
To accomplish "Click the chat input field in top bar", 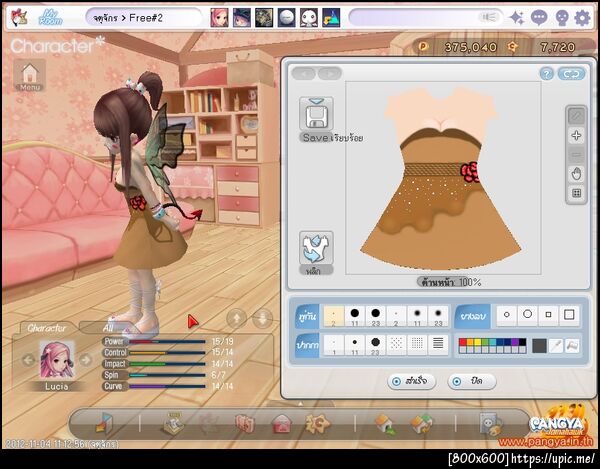I will (426, 18).
